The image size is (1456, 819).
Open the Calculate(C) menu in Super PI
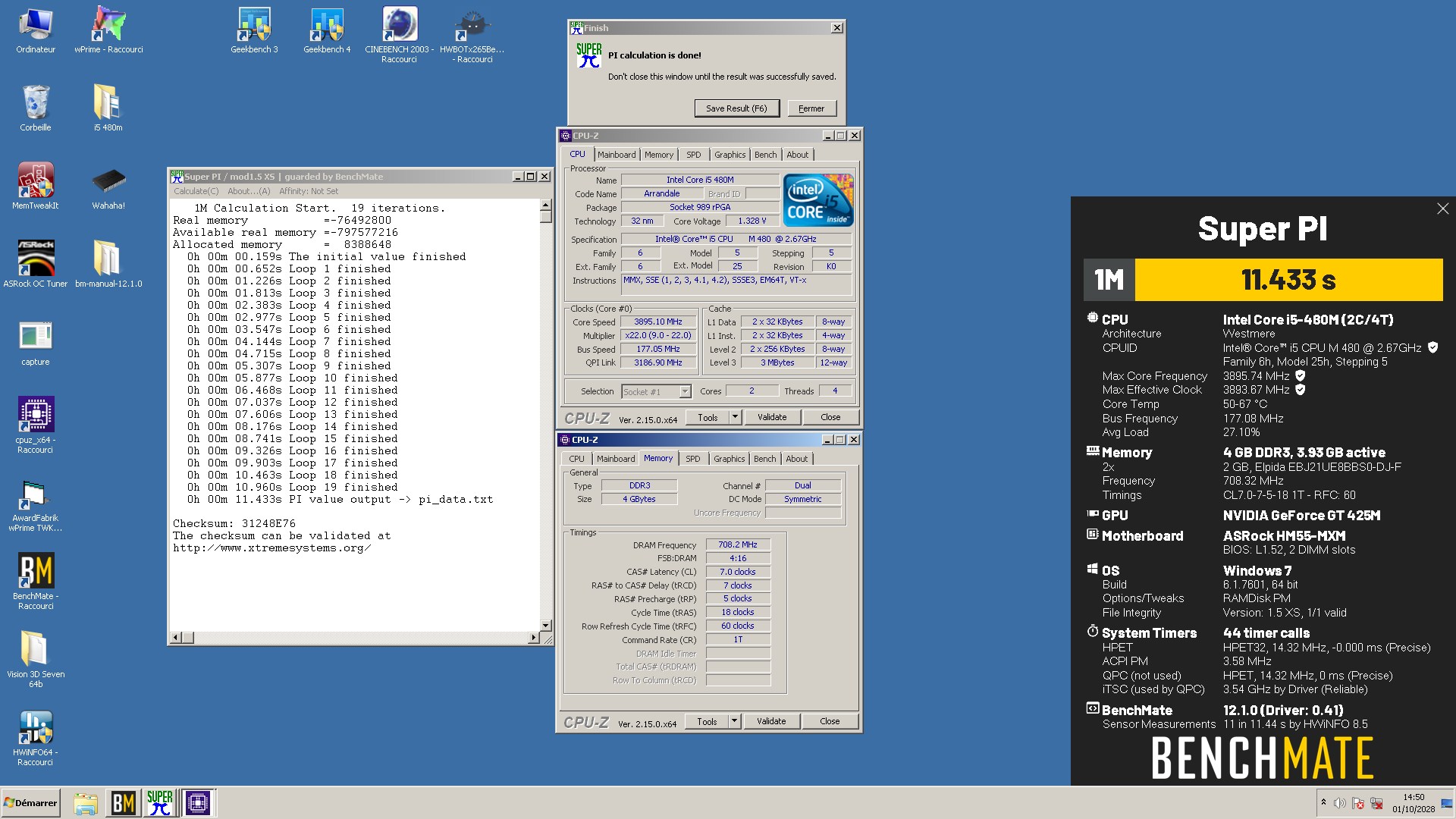196,191
